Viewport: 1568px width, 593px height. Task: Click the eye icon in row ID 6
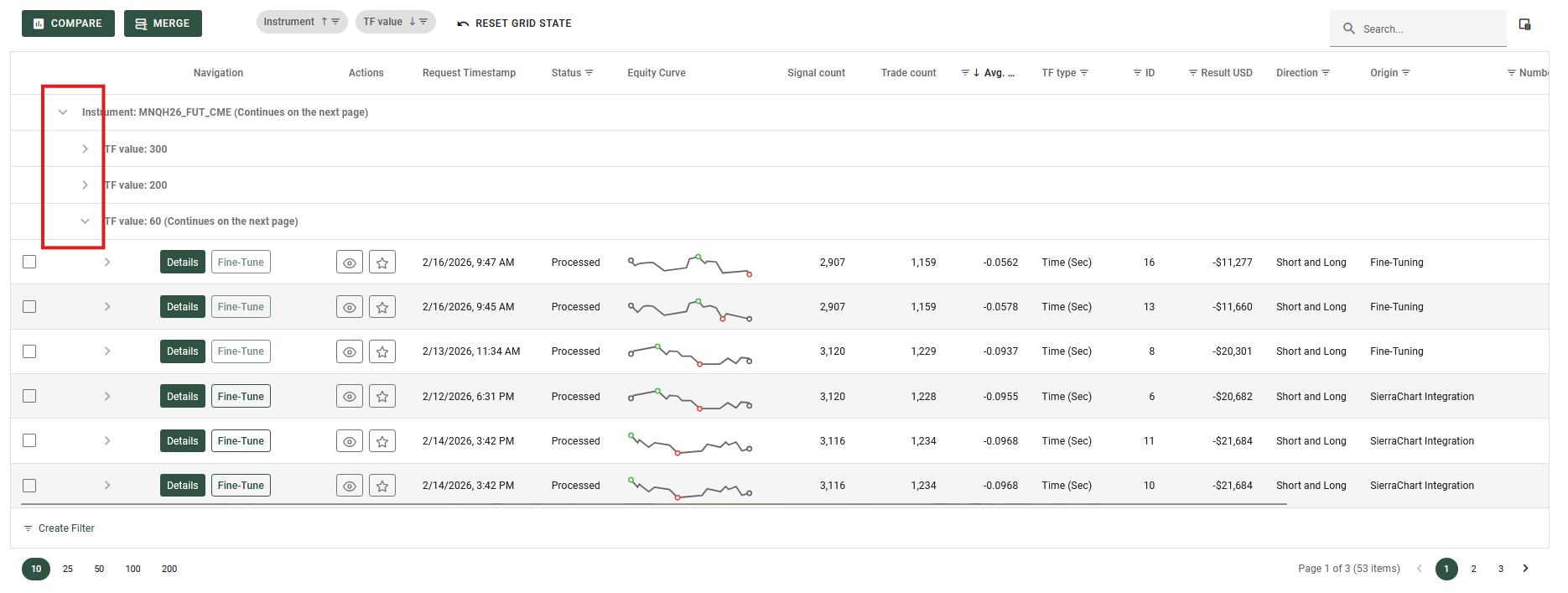click(x=350, y=397)
